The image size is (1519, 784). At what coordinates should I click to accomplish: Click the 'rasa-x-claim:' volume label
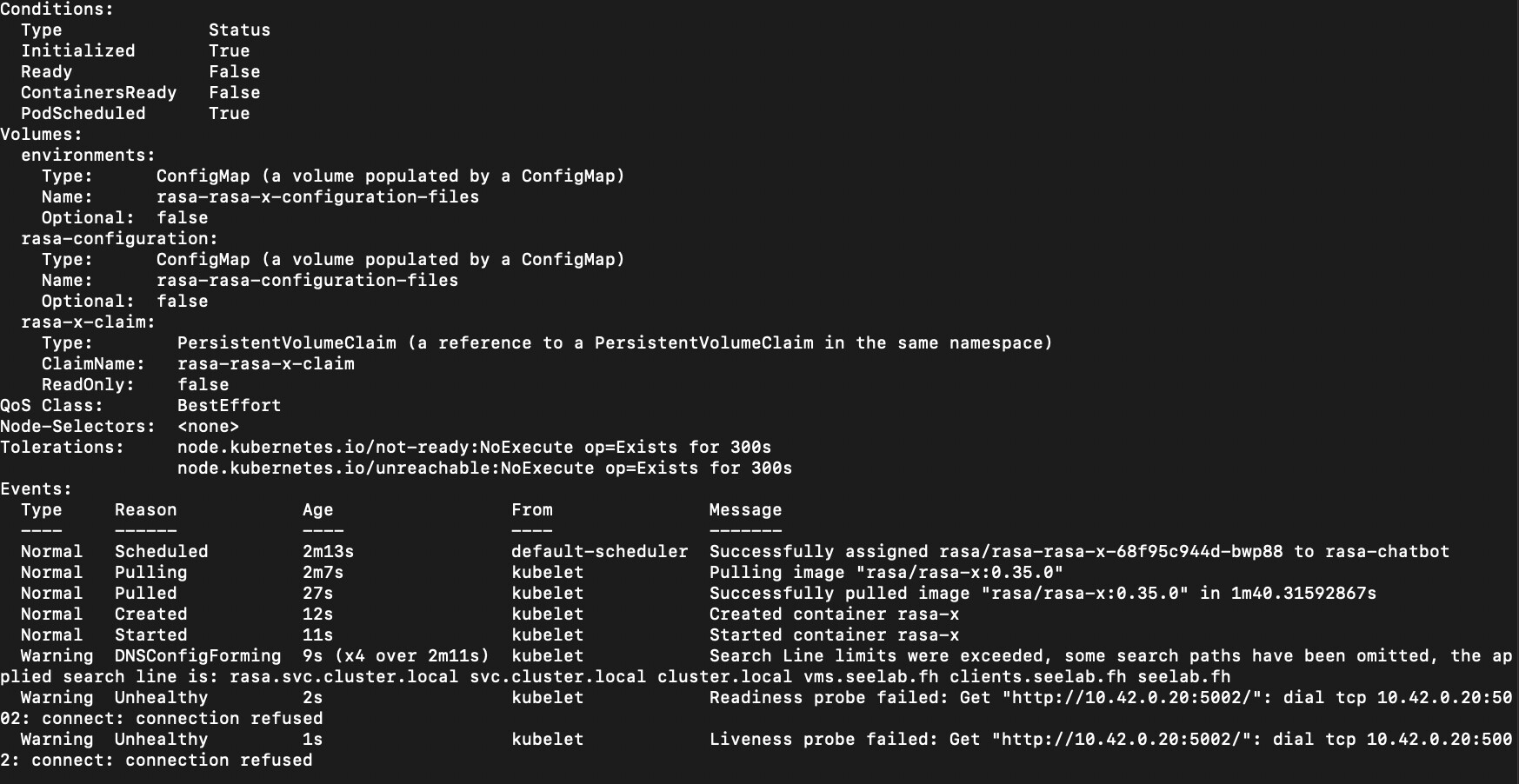click(88, 322)
